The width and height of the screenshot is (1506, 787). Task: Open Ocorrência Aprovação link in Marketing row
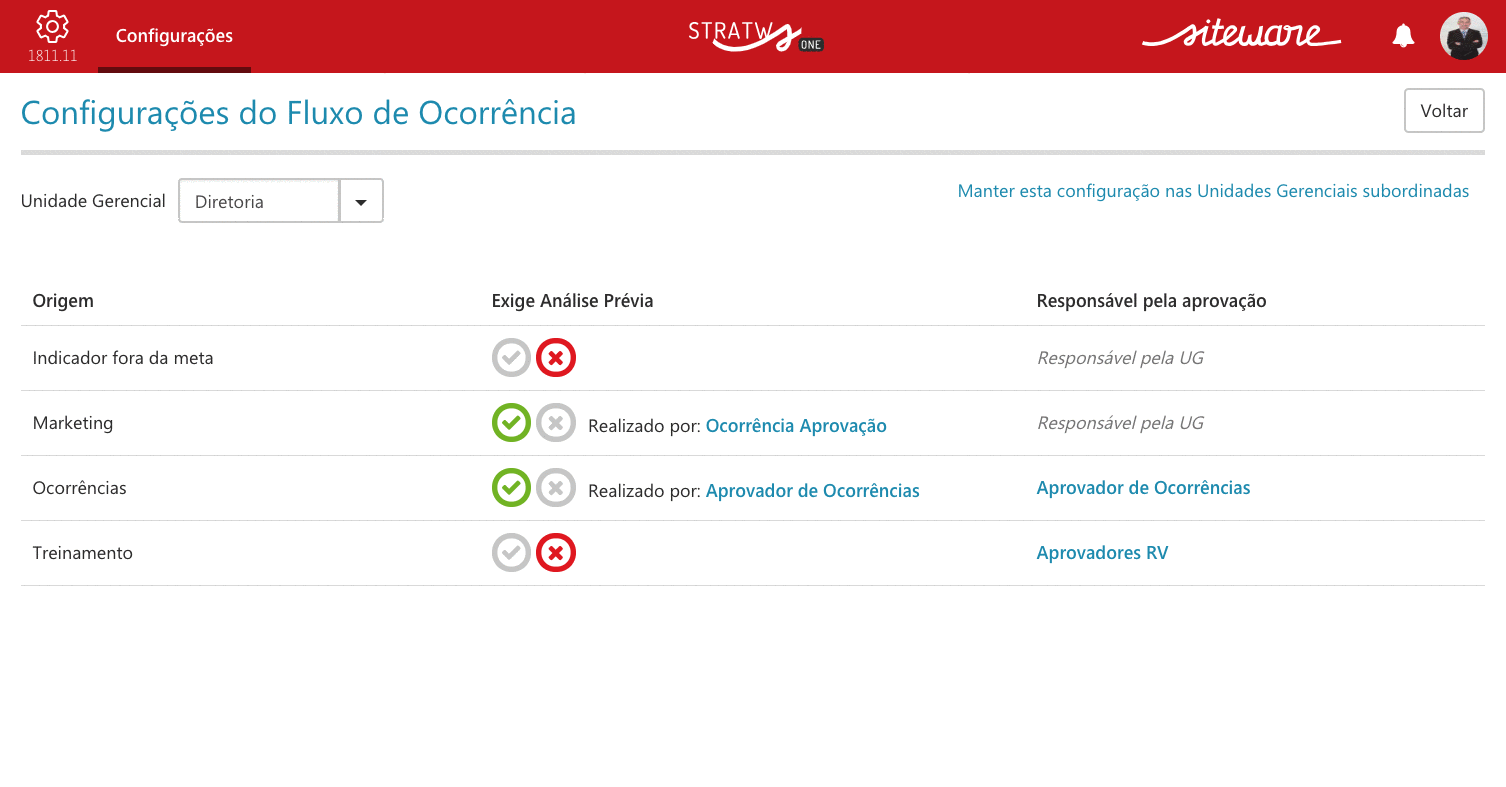pyautogui.click(x=796, y=426)
